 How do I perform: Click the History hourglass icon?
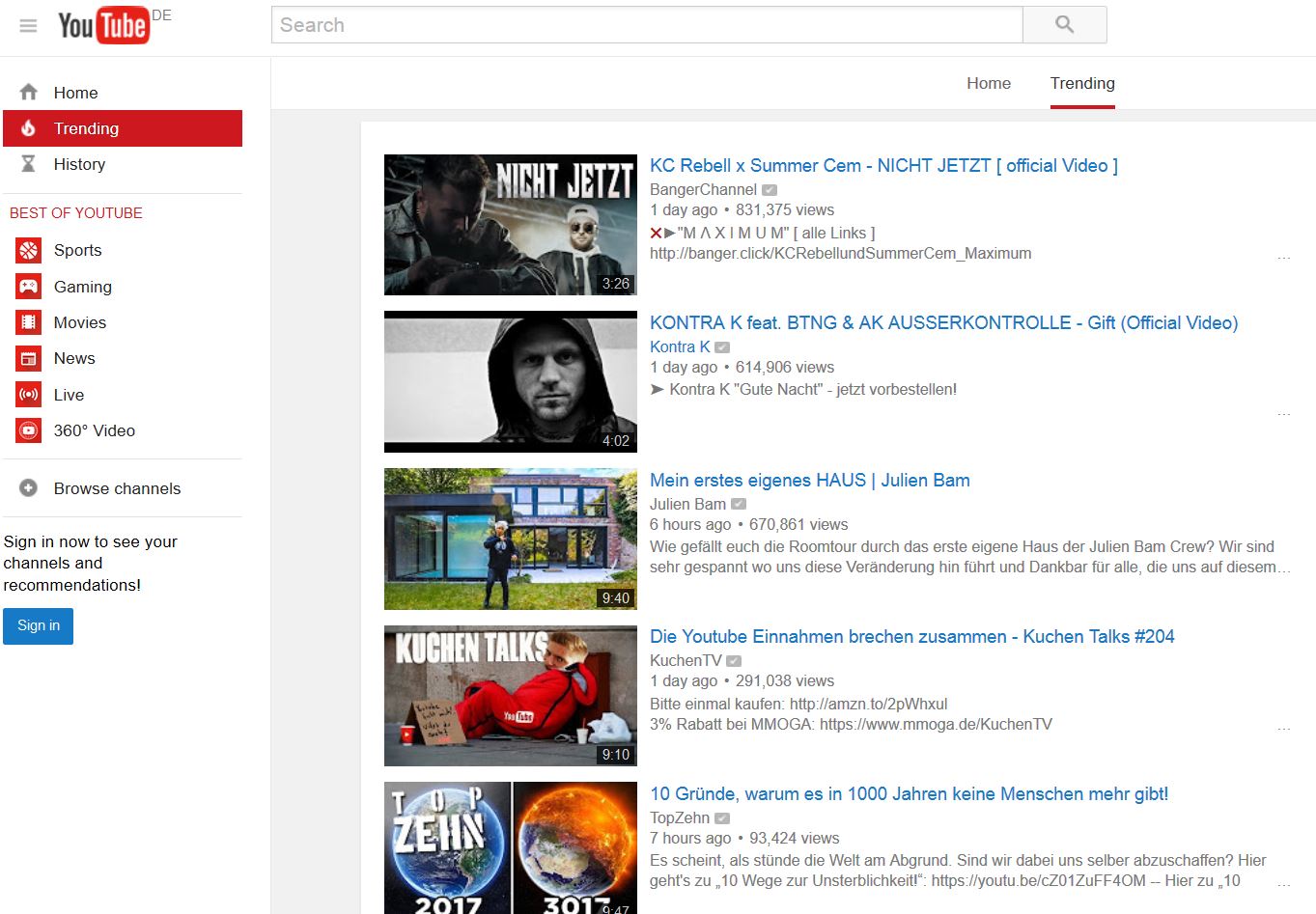tap(29, 164)
